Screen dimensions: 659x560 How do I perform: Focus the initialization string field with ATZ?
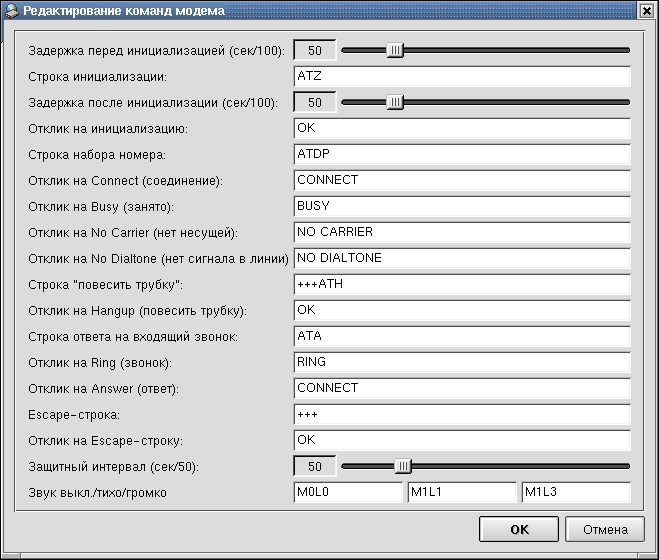coord(461,76)
